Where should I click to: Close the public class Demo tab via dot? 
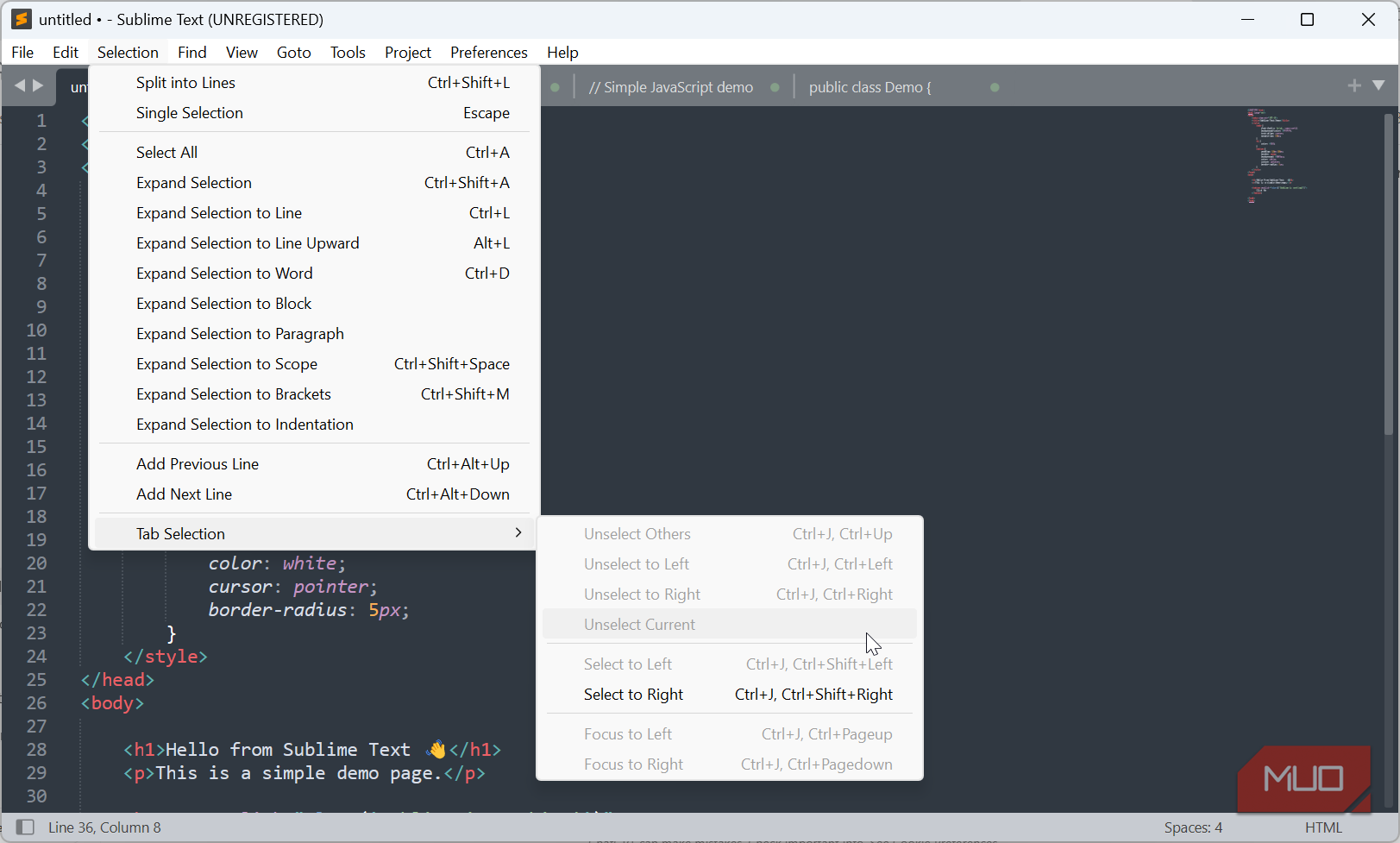point(995,87)
